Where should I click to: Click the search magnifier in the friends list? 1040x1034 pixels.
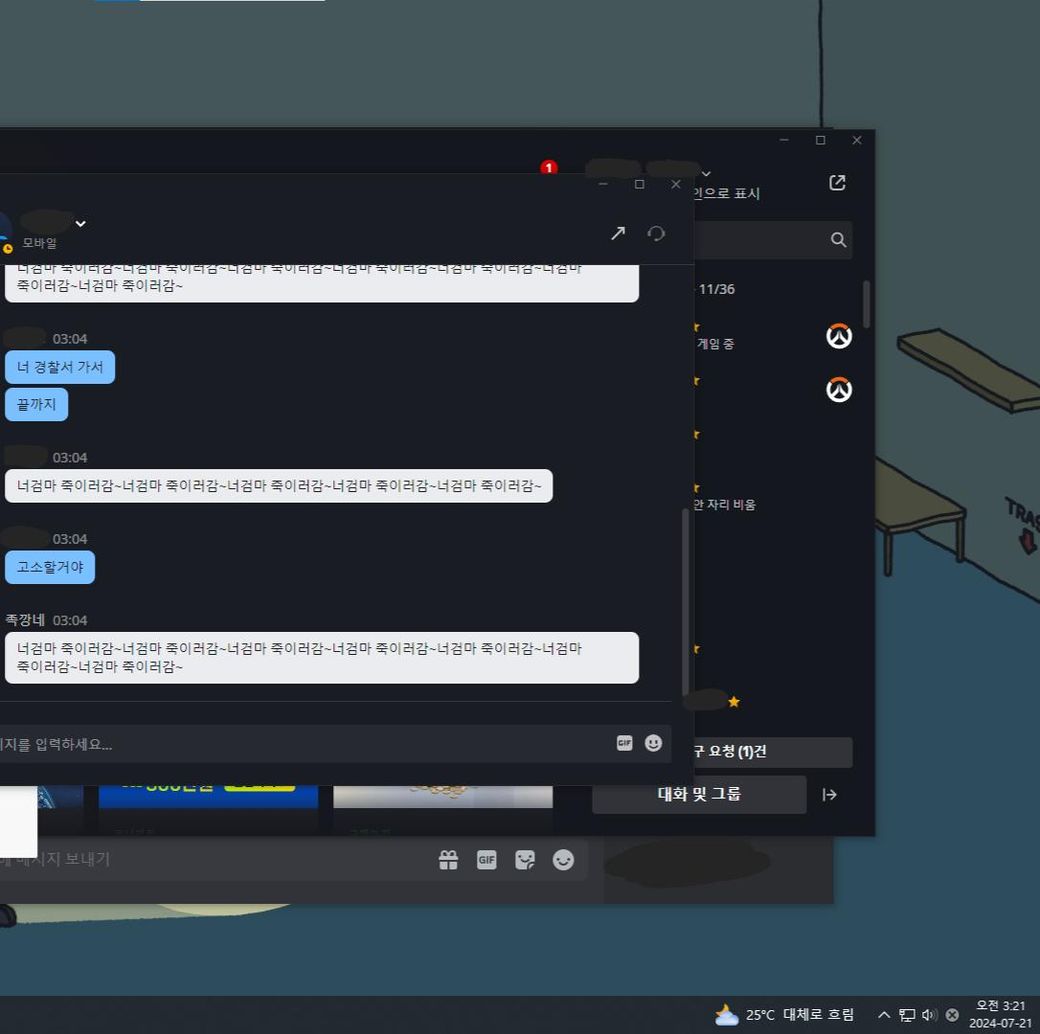pyautogui.click(x=838, y=240)
